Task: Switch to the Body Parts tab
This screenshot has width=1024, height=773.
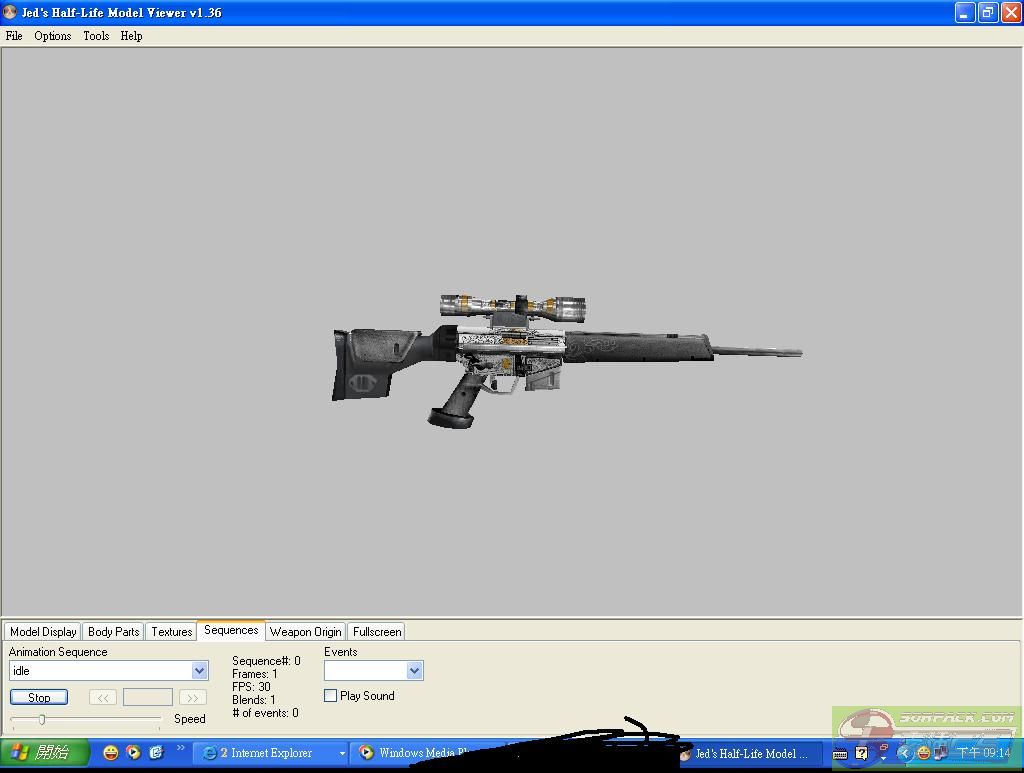Action: 113,631
